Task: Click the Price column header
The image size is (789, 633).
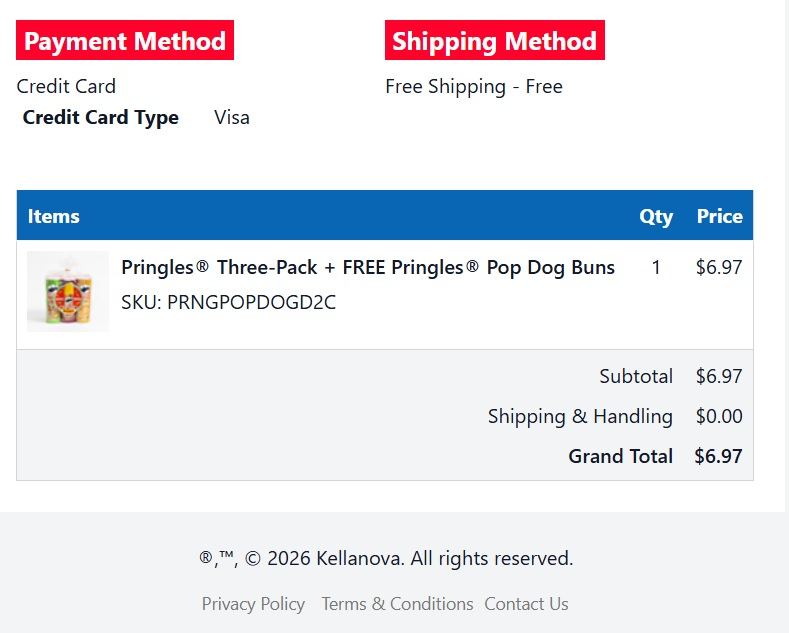Action: click(720, 216)
